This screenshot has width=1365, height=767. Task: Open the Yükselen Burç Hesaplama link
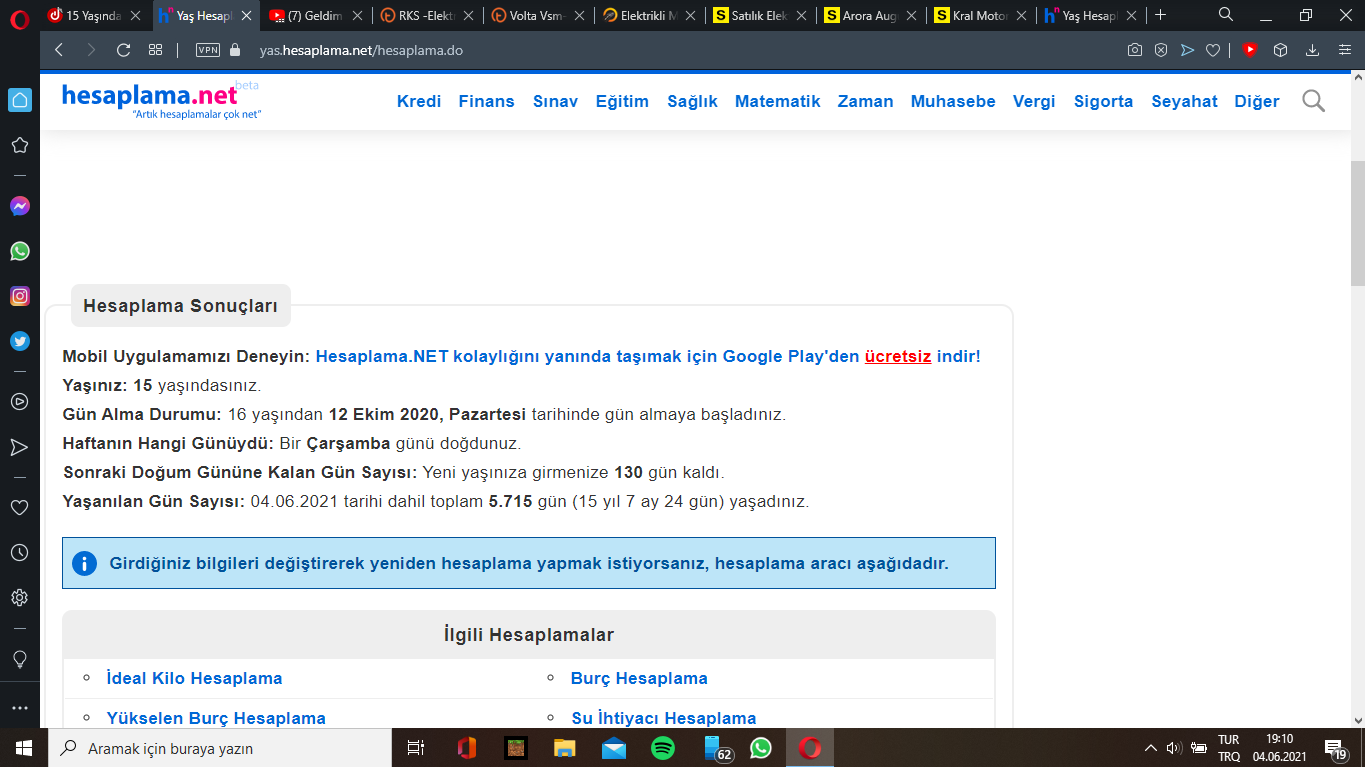click(216, 718)
